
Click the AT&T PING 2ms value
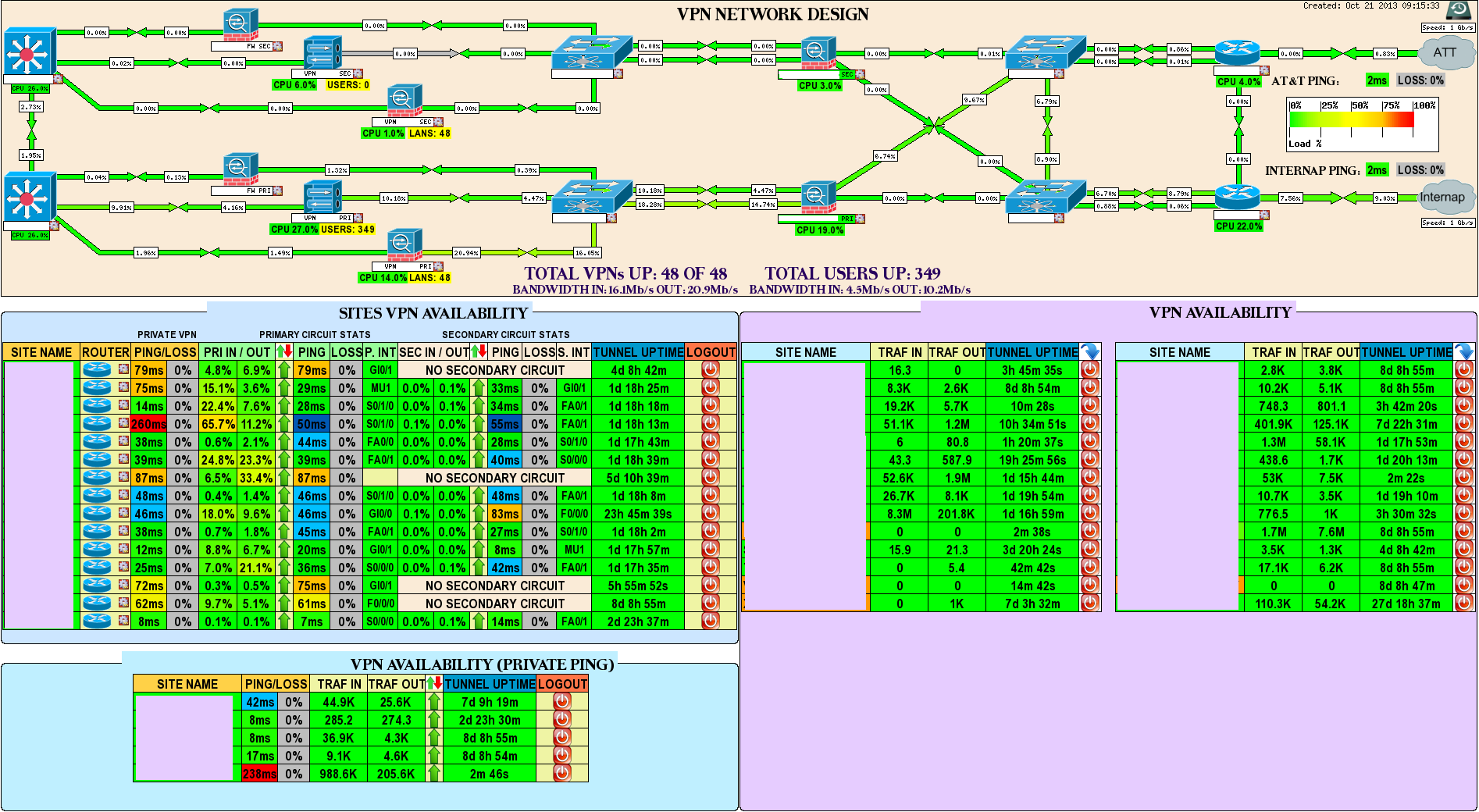pos(1377,80)
